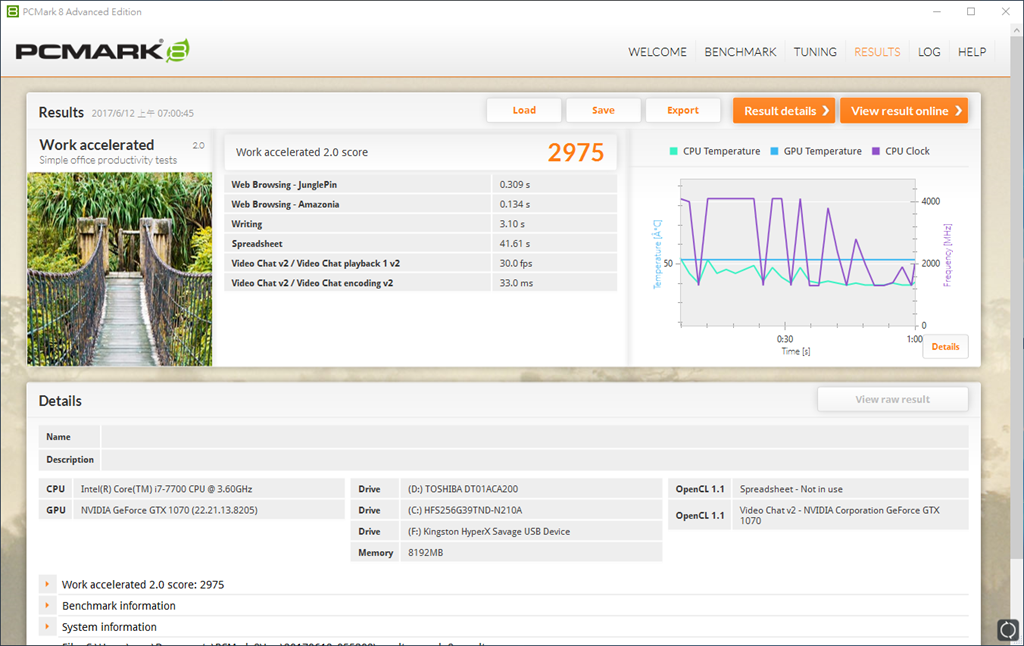Click the PCMark 8 title bar app icon
The image size is (1024, 646).
(x=12, y=12)
